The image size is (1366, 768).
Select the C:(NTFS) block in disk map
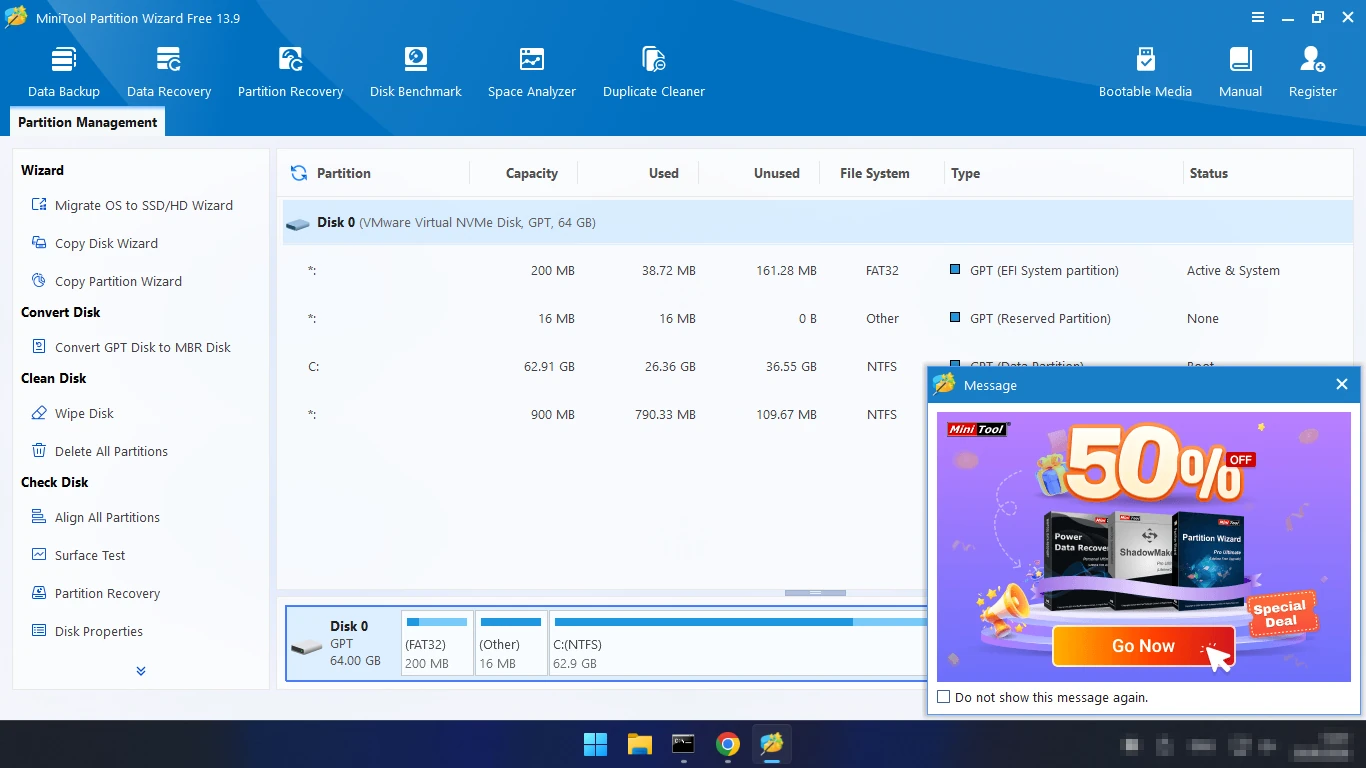pos(739,643)
